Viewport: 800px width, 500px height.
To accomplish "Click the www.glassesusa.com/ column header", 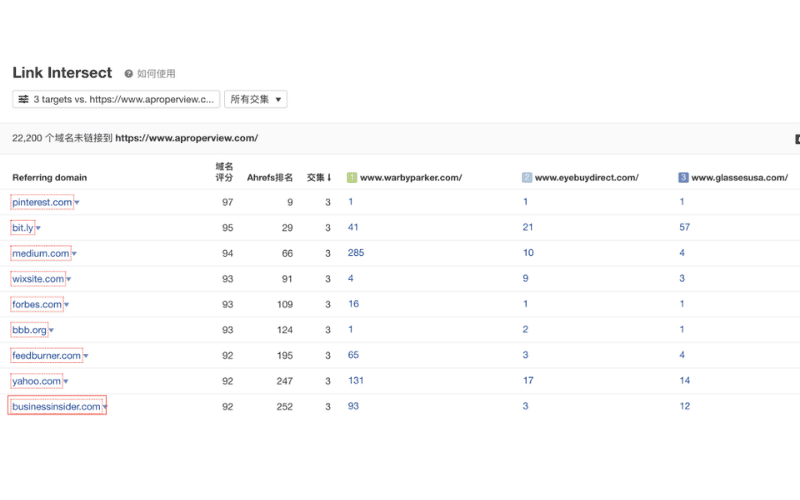I will [740, 178].
